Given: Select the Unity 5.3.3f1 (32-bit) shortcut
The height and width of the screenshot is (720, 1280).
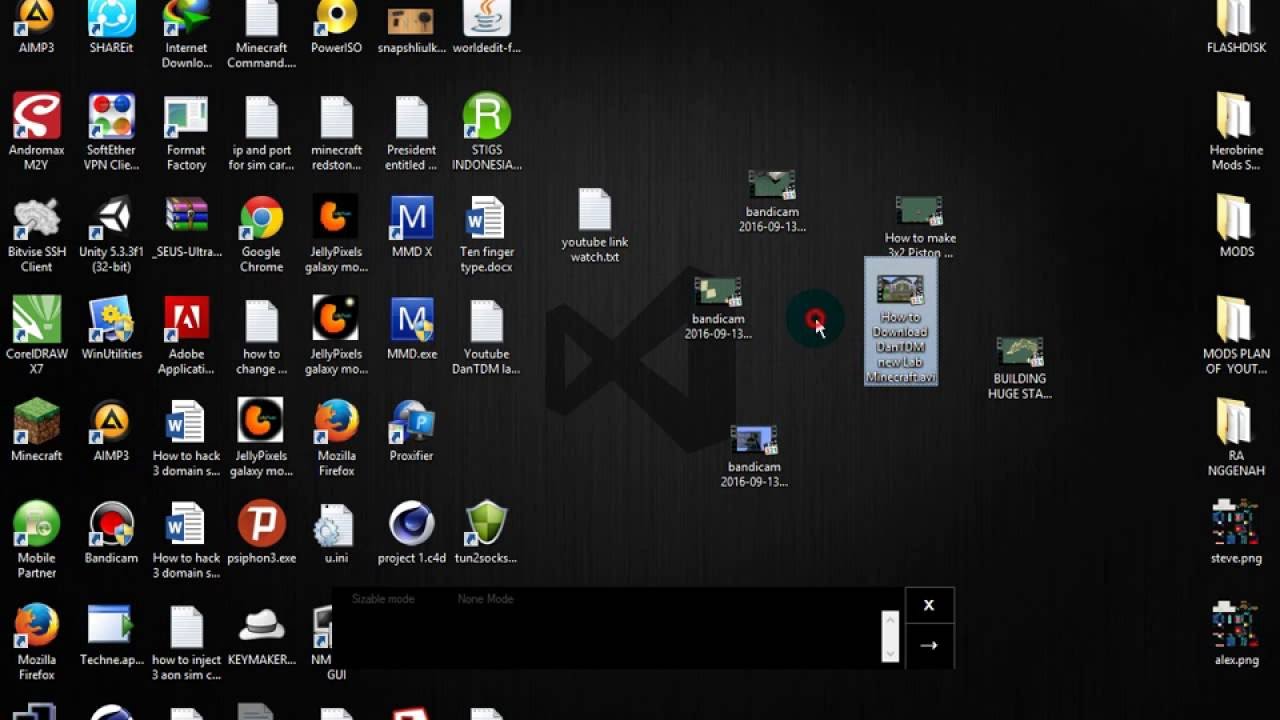Looking at the screenshot, I should tap(111, 234).
